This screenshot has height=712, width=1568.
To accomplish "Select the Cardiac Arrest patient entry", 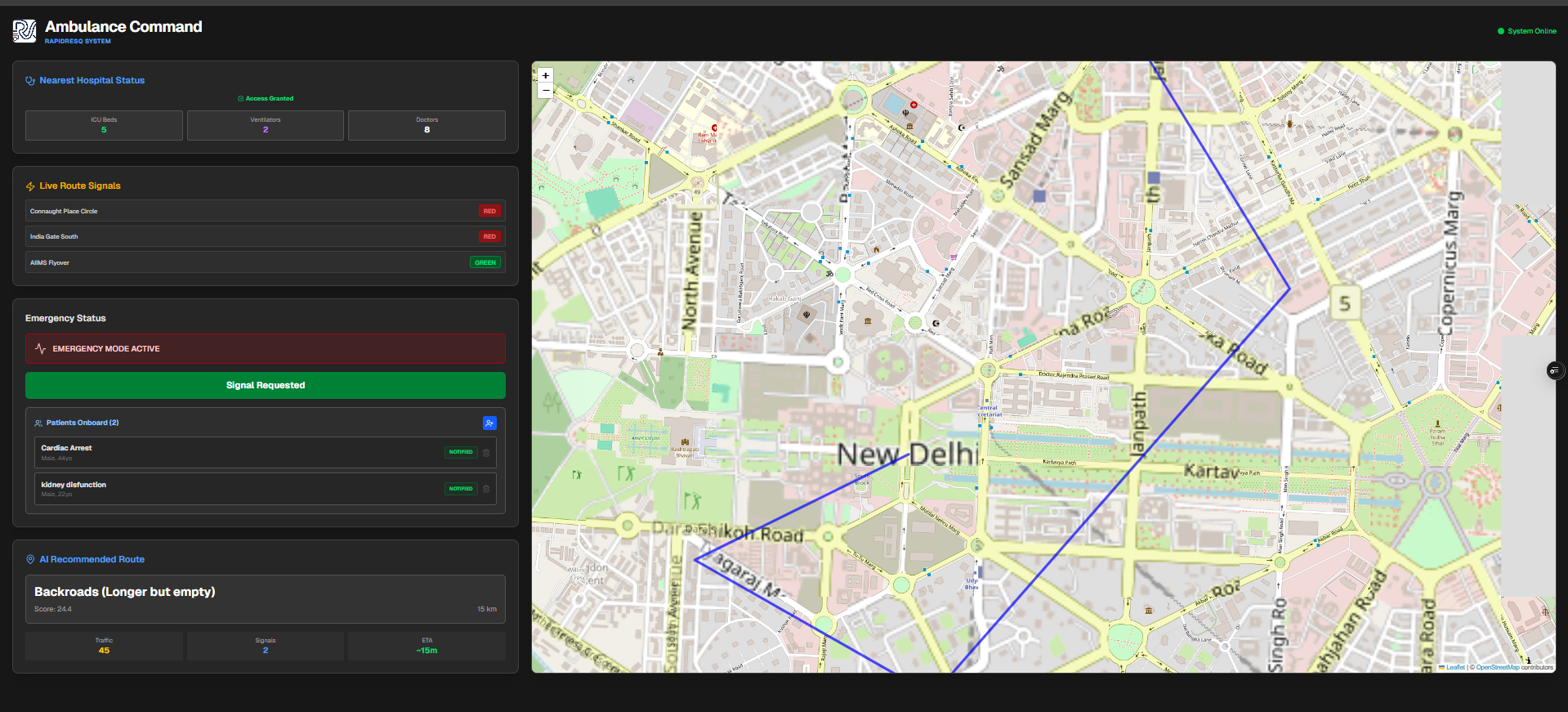I will click(266, 453).
